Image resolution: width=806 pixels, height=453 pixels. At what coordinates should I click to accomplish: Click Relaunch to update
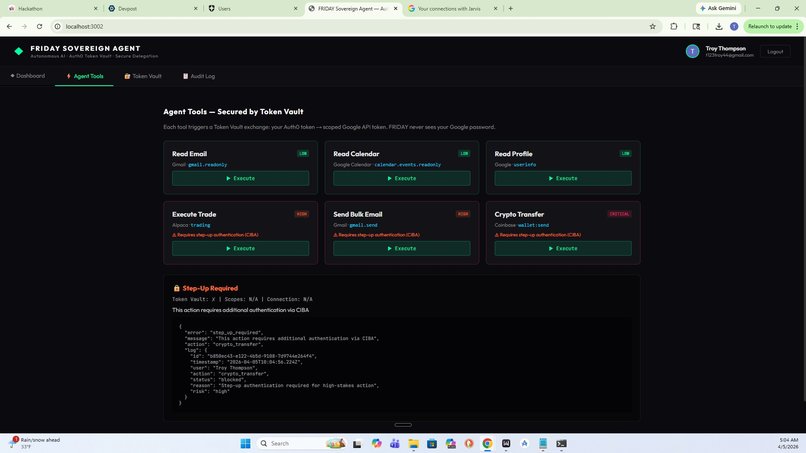coord(770,26)
